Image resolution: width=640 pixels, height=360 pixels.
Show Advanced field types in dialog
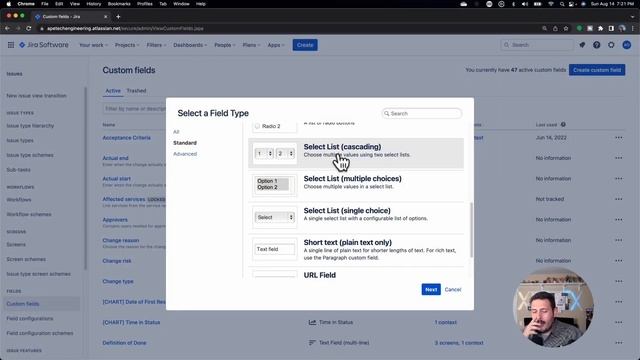point(185,154)
